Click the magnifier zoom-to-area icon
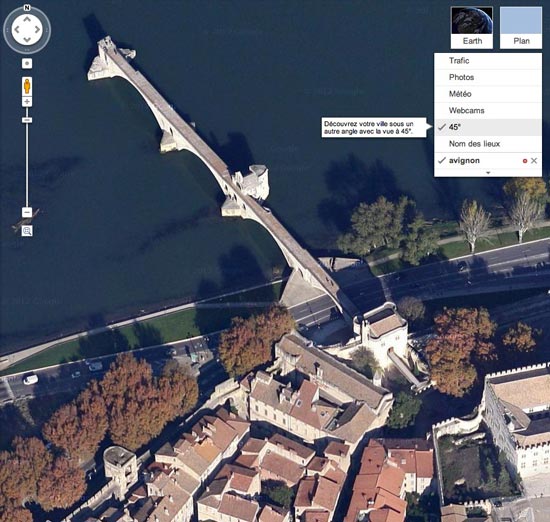 (x=27, y=231)
